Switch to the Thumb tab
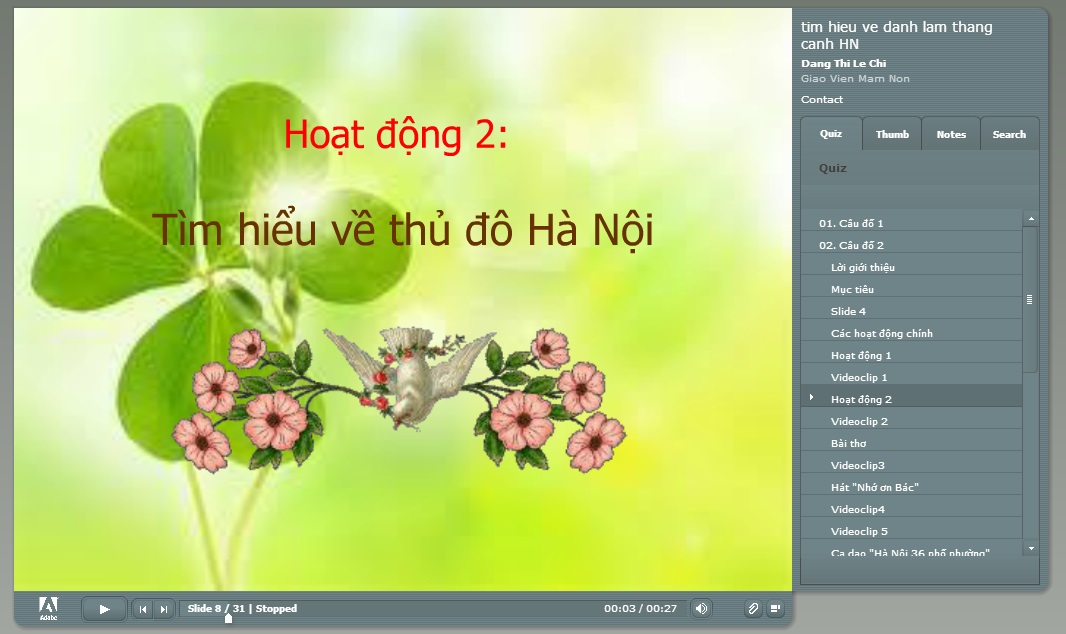 892,134
